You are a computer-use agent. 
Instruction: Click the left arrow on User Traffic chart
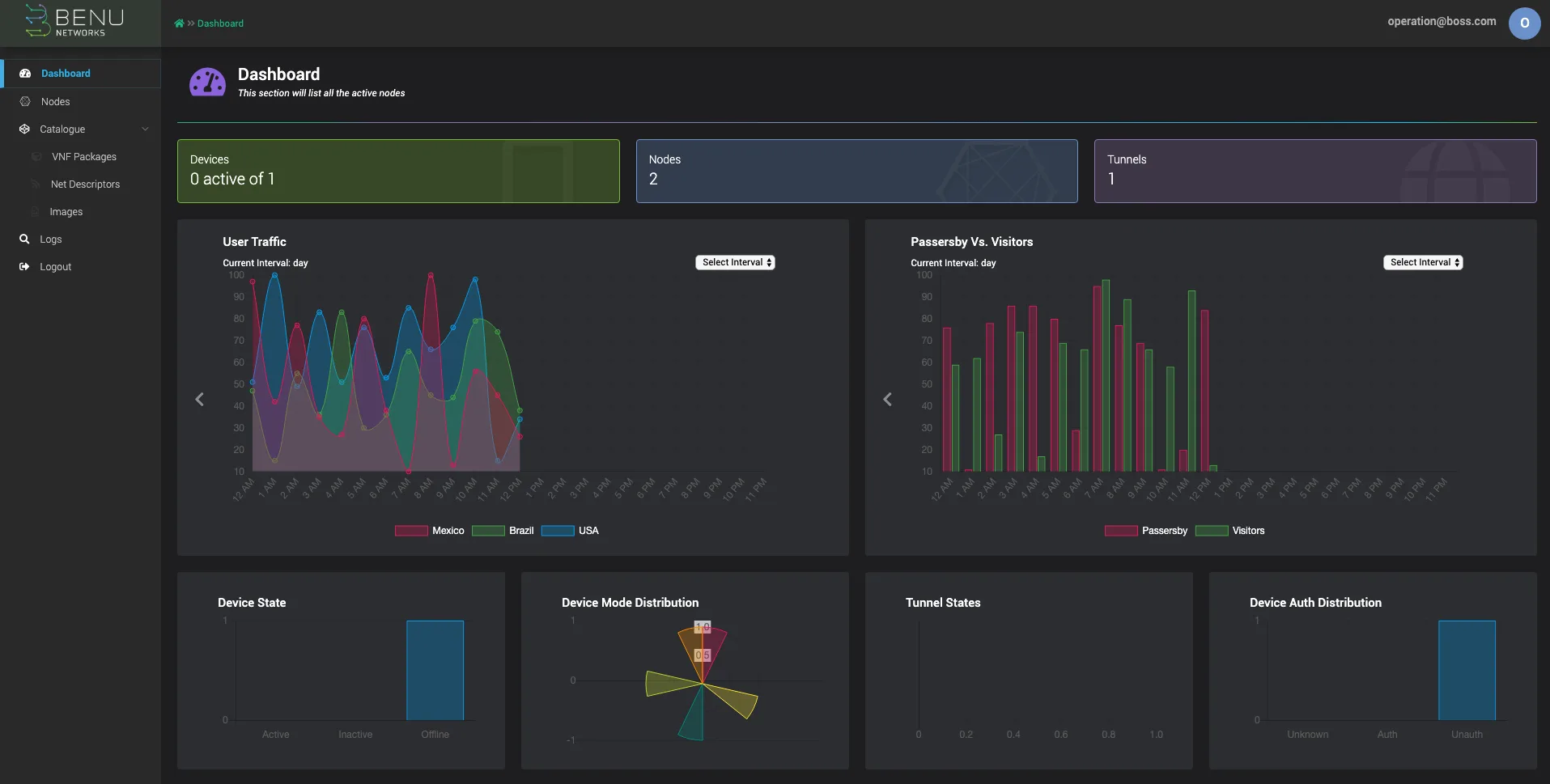click(x=200, y=398)
